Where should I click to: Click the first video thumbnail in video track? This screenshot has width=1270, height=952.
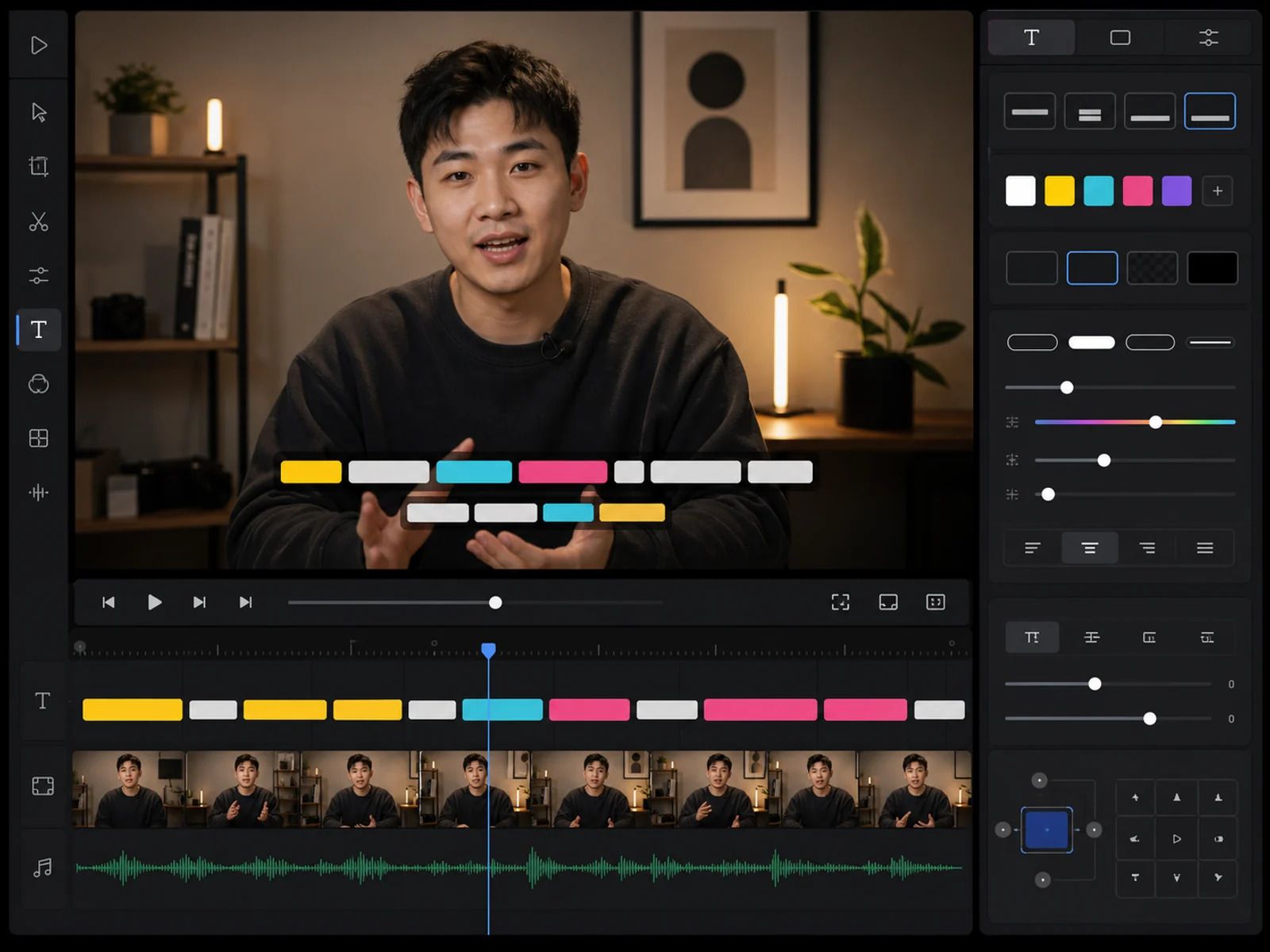[129, 789]
